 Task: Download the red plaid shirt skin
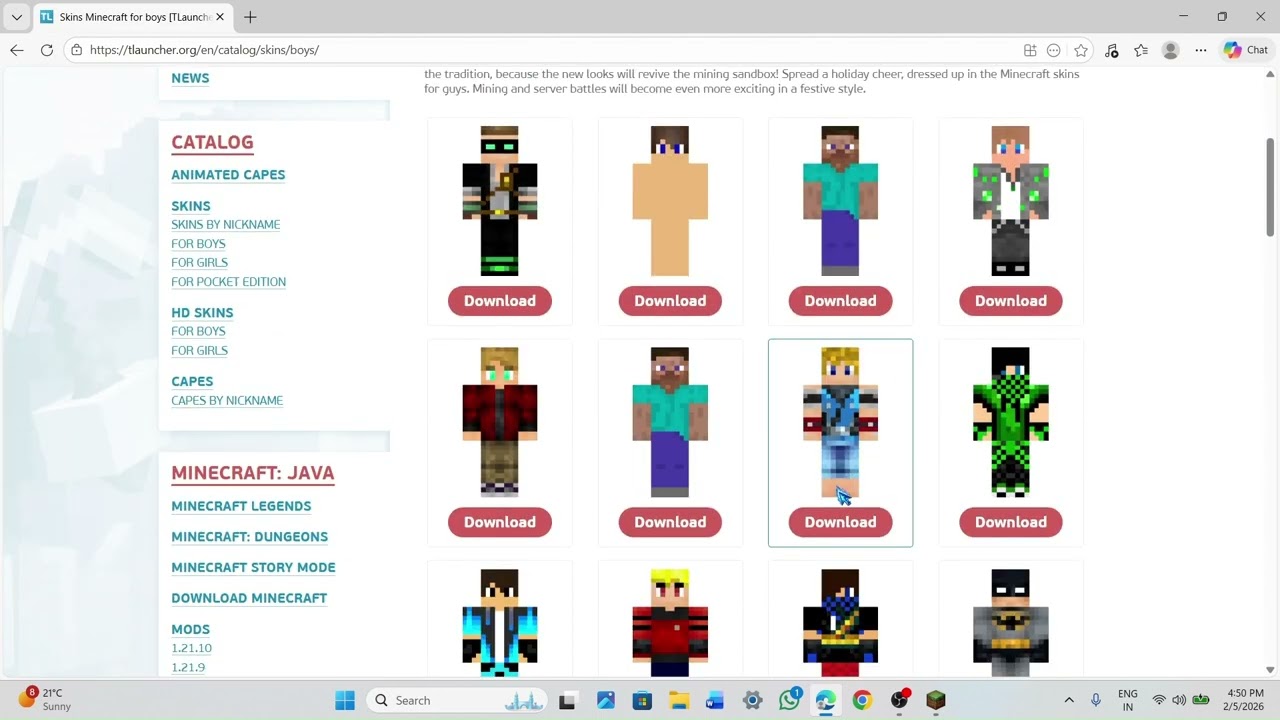coord(500,522)
